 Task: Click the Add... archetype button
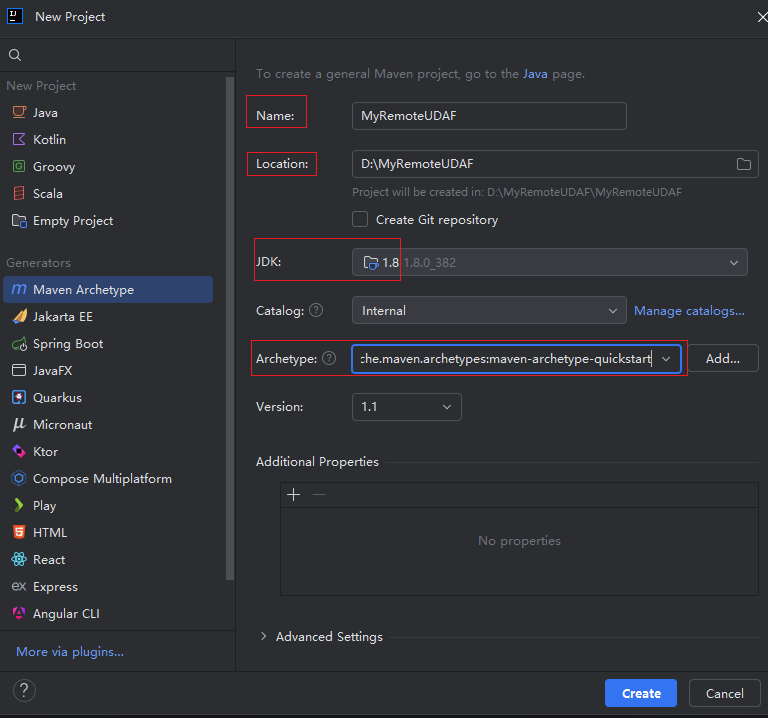click(x=723, y=359)
